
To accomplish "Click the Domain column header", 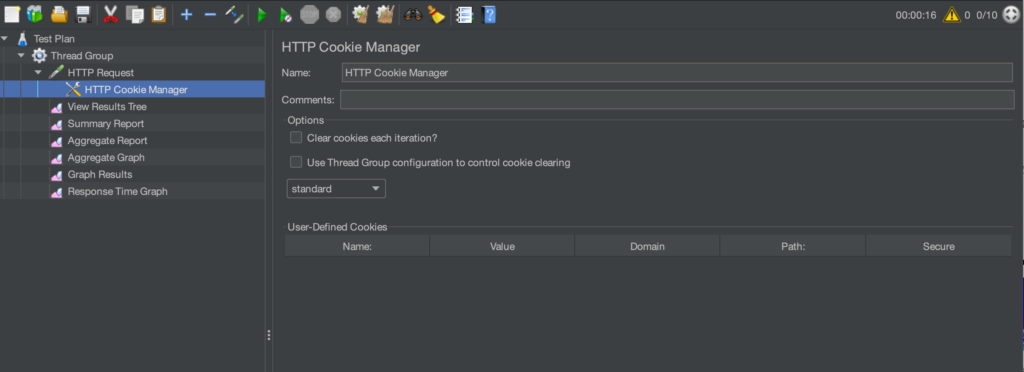I will point(647,246).
